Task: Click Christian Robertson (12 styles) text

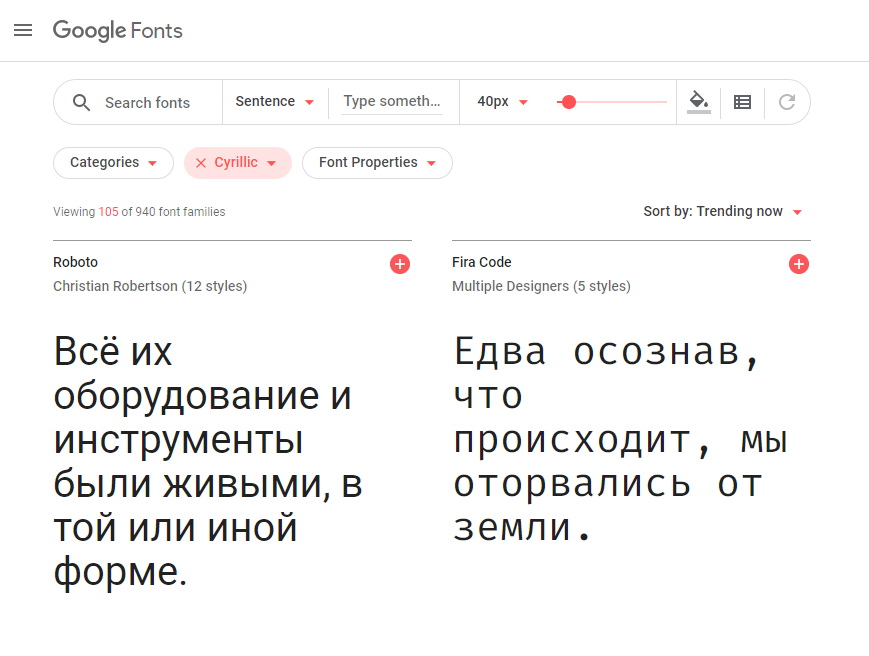Action: point(150,286)
